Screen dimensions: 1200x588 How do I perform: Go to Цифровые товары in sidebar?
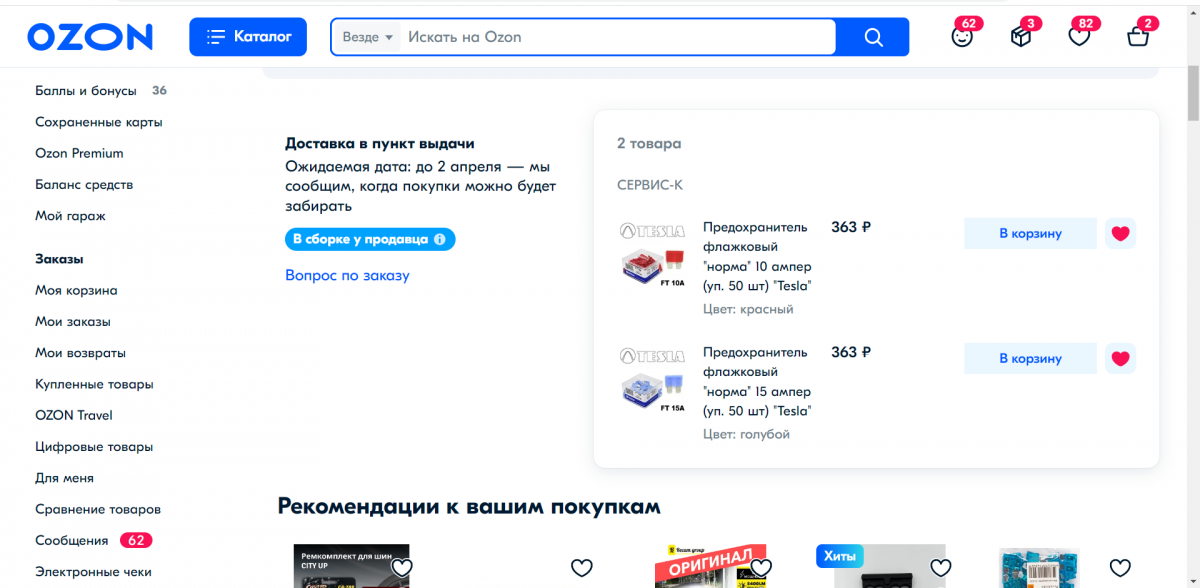tap(94, 447)
